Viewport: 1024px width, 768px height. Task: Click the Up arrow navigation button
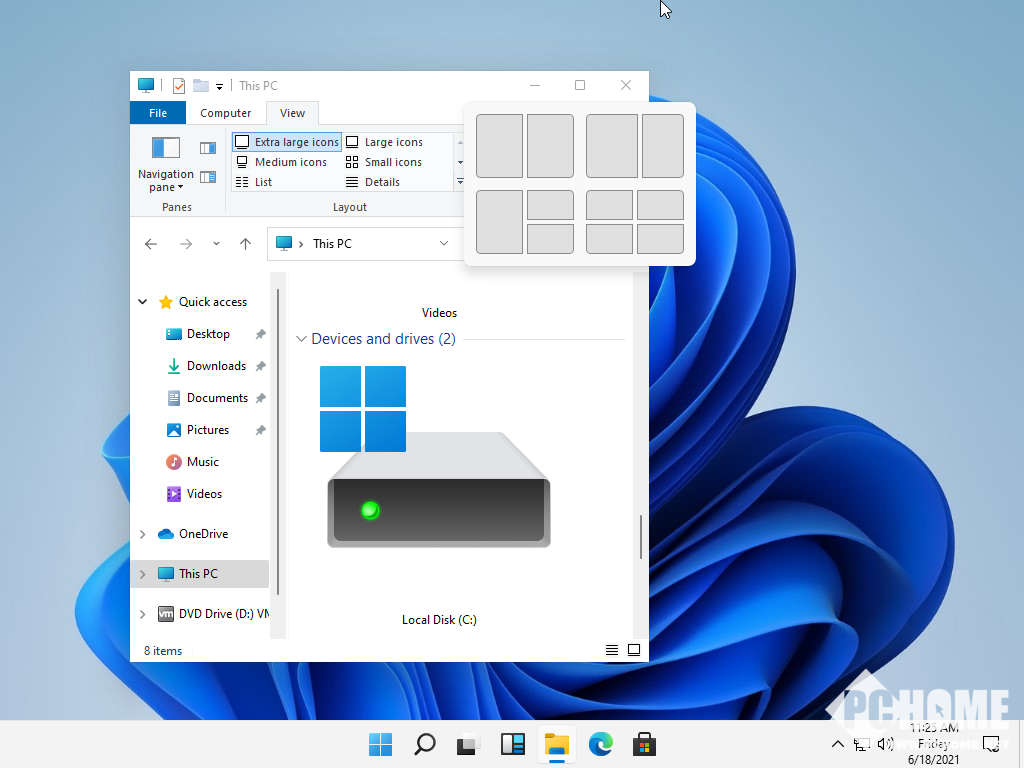(245, 244)
